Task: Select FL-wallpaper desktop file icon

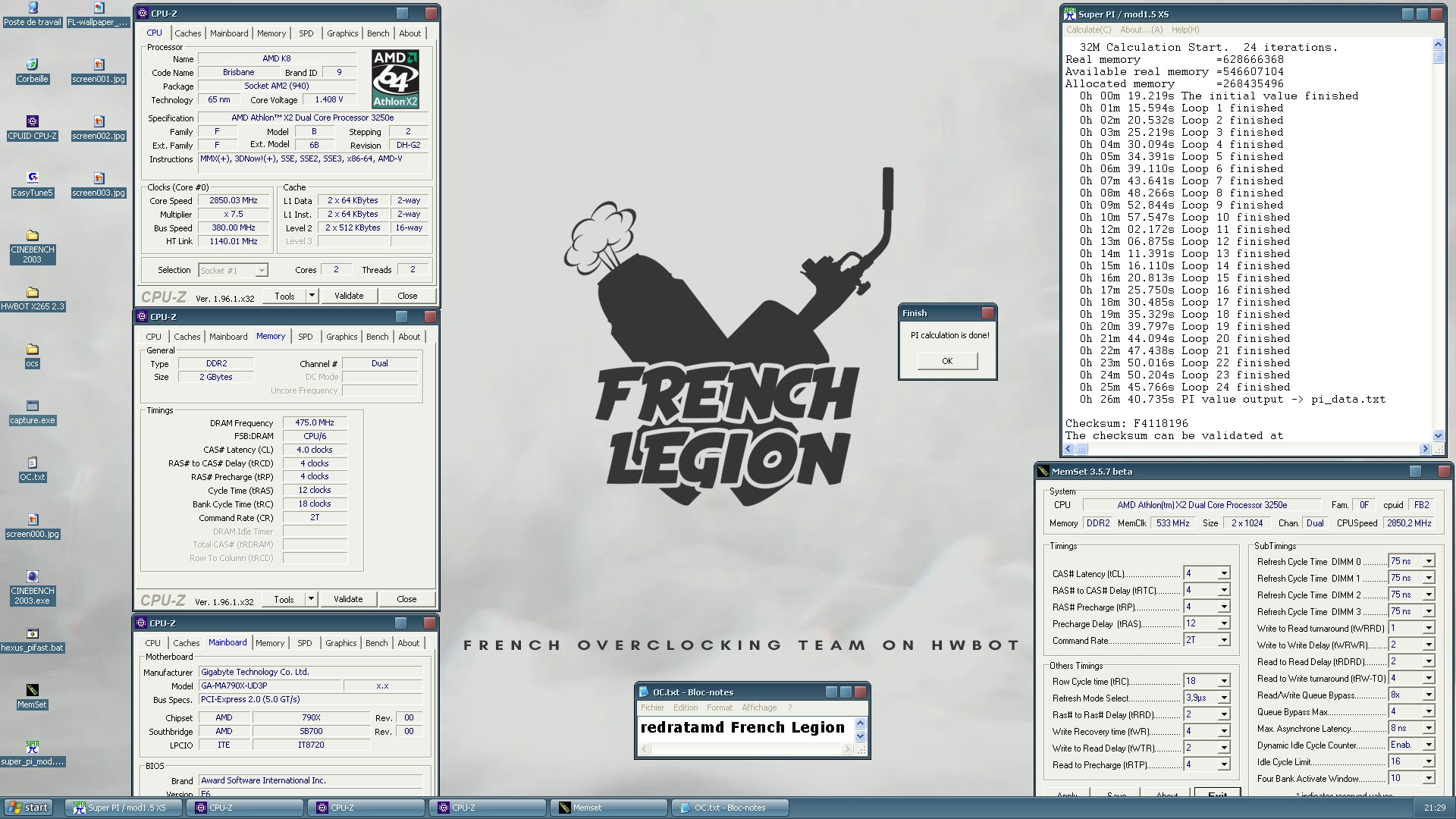Action: (x=99, y=14)
